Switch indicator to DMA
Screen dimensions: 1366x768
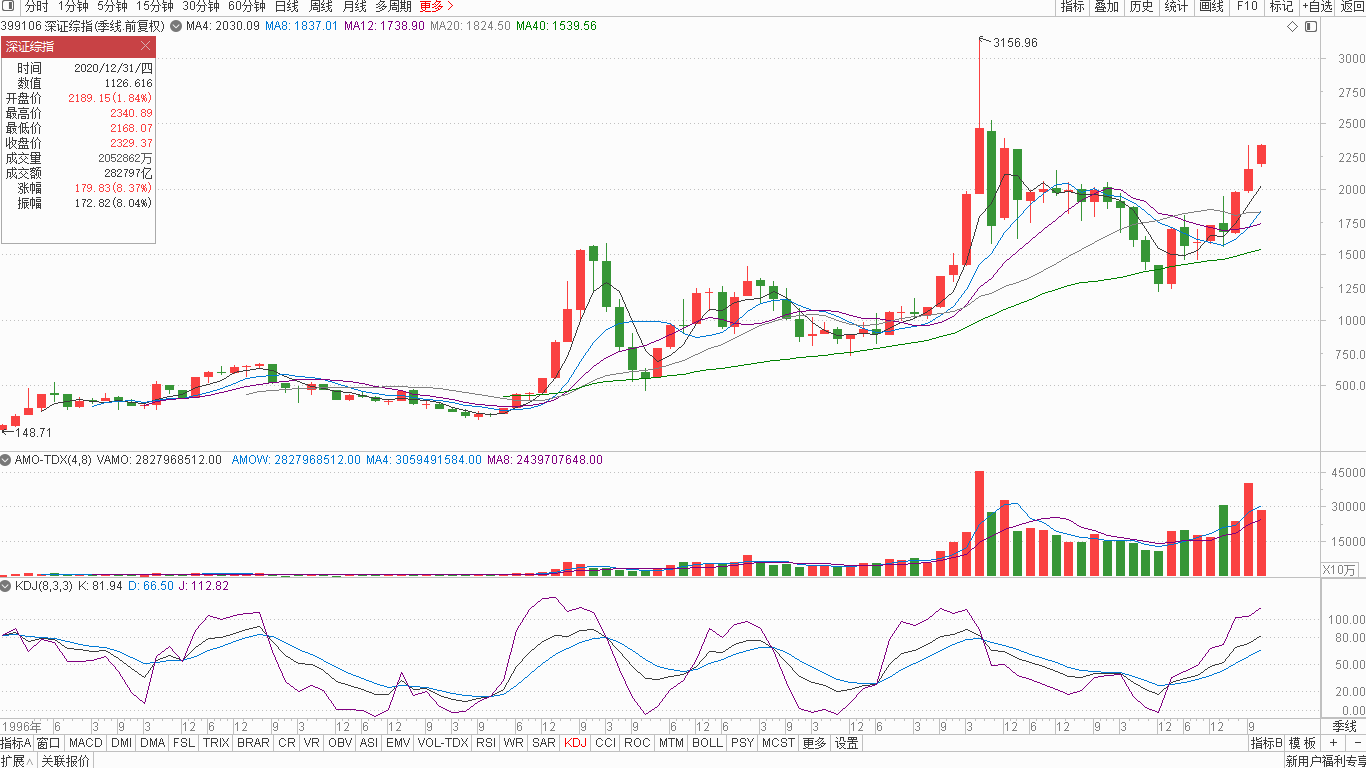tap(152, 743)
